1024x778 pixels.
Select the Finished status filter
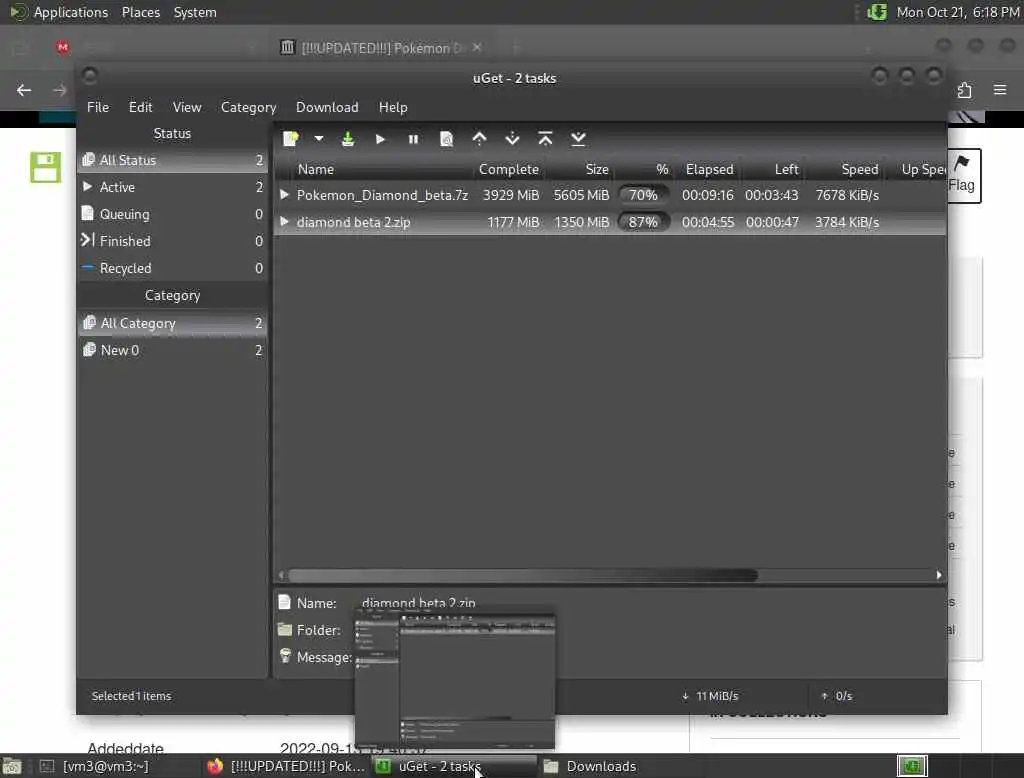pyautogui.click(x=172, y=241)
